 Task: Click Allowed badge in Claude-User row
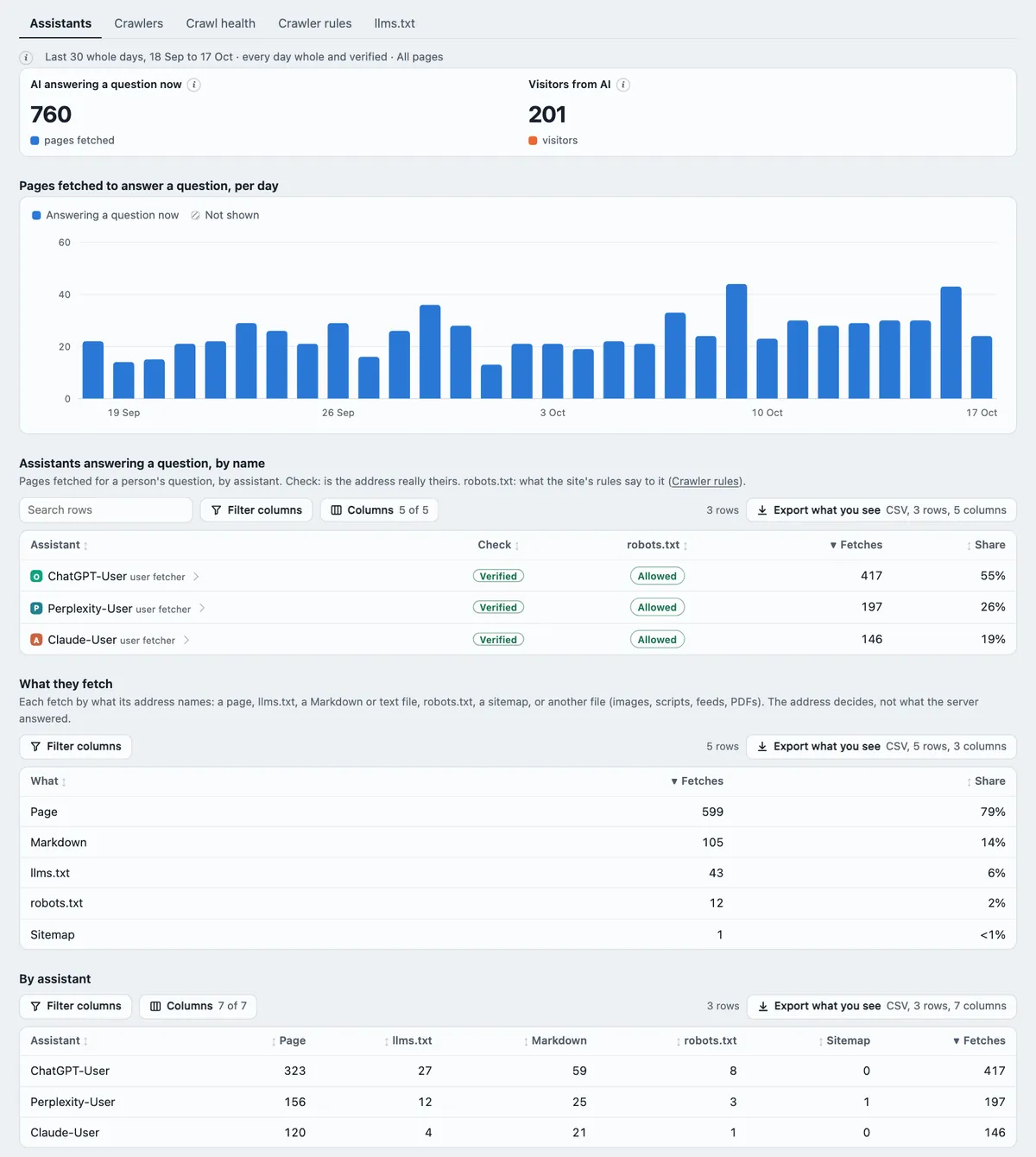coord(657,640)
